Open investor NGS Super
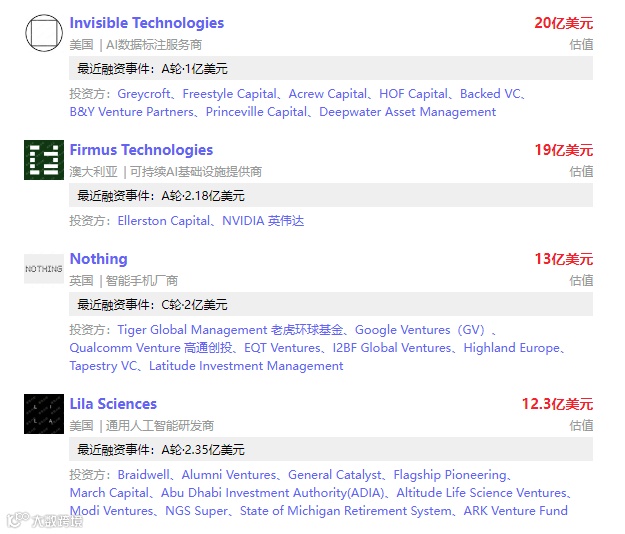 tap(197, 511)
